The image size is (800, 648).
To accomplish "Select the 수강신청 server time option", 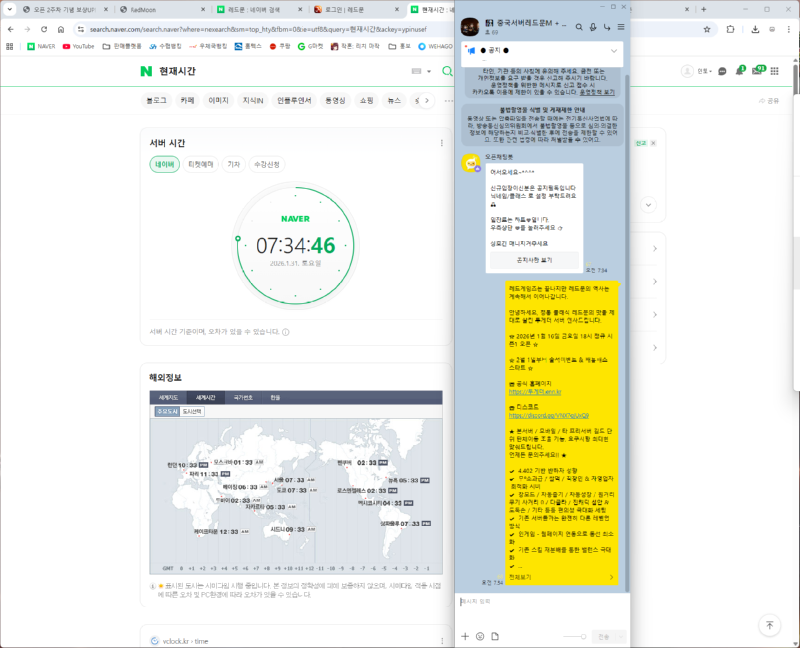I will 267,164.
